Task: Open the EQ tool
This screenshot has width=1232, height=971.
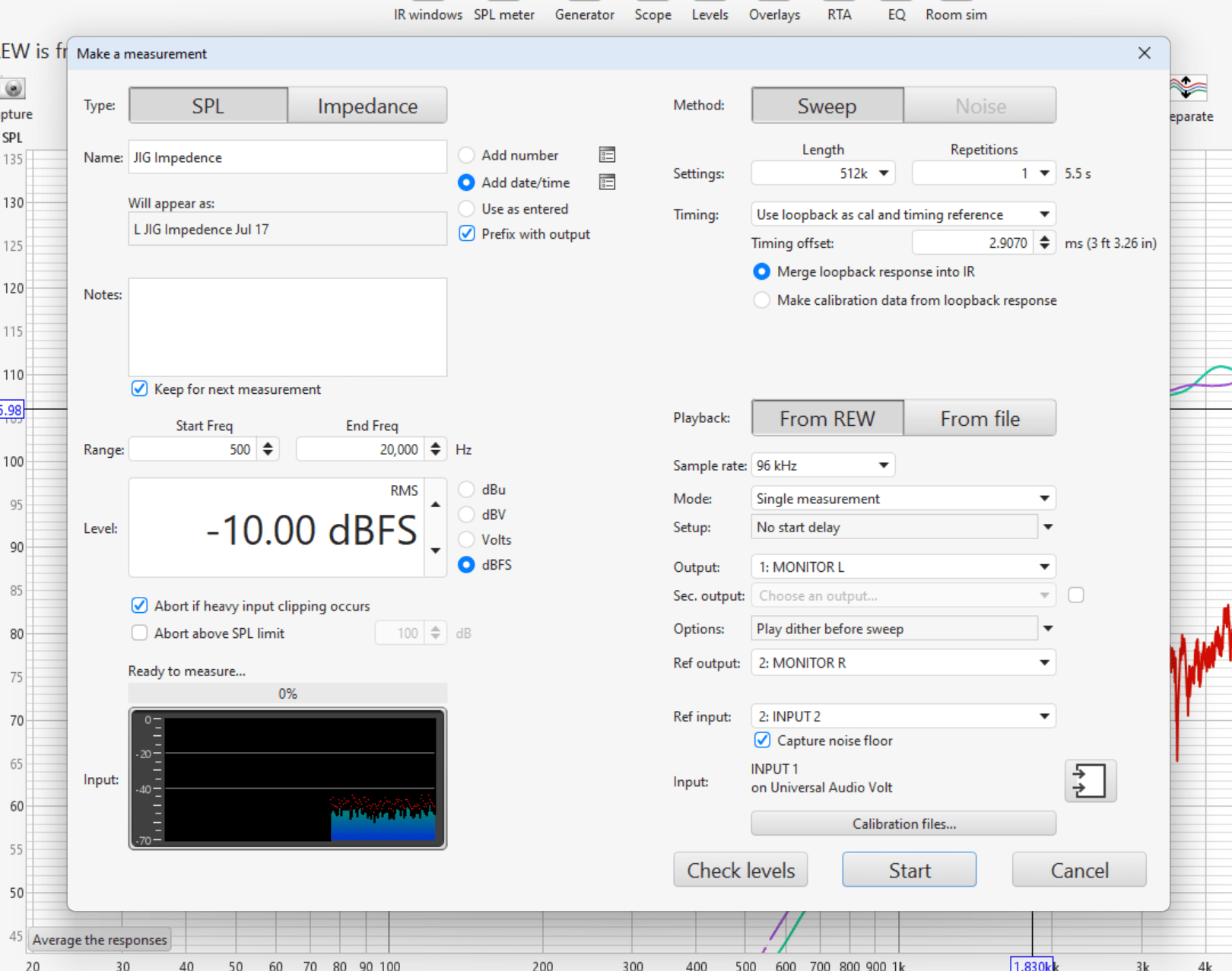Action: 897,14
